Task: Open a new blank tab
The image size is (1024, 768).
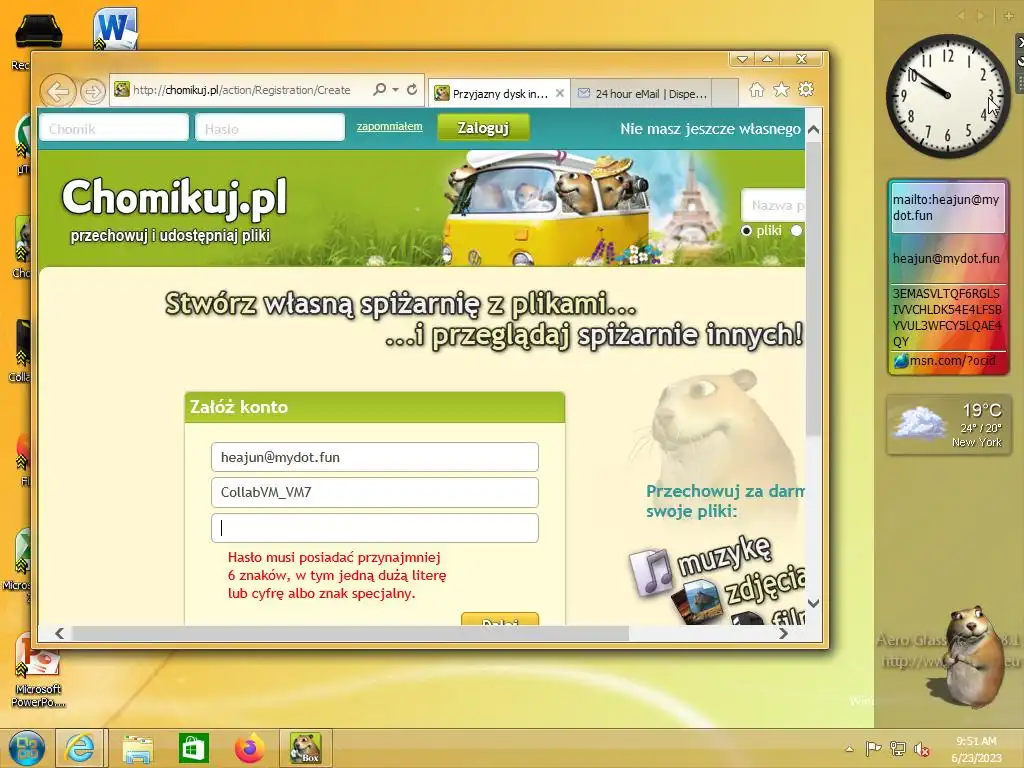Action: pyautogui.click(x=724, y=93)
